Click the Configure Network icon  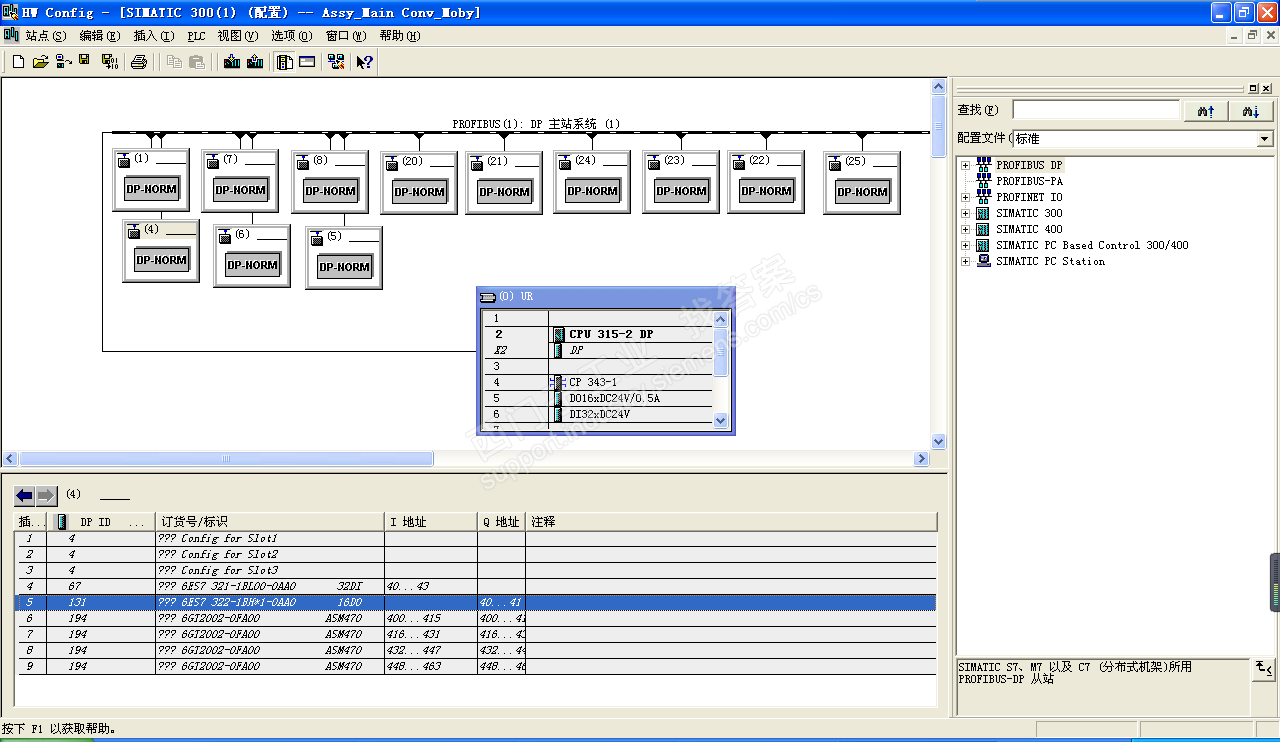point(335,62)
